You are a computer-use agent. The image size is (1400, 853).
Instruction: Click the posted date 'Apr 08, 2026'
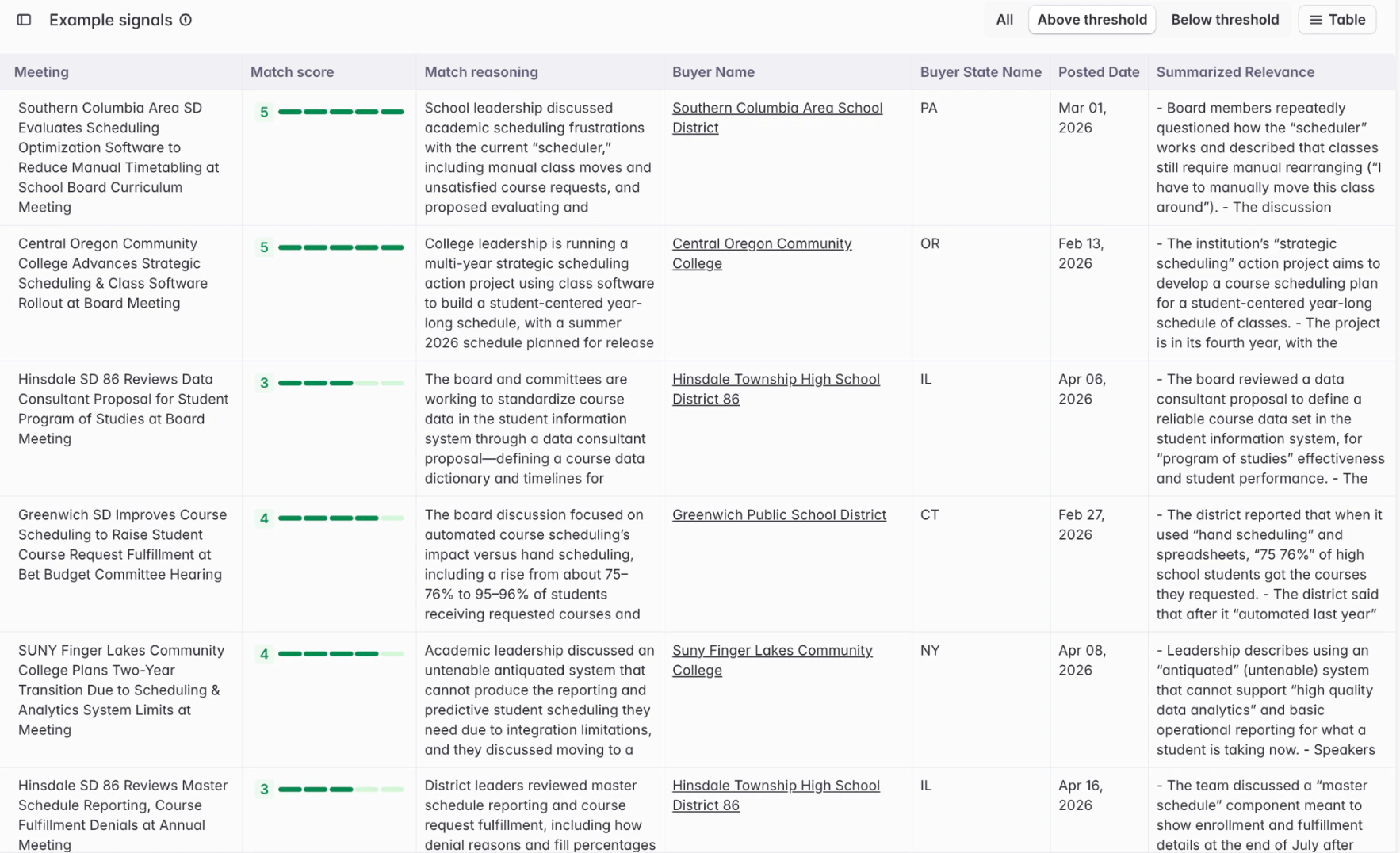pos(1083,660)
